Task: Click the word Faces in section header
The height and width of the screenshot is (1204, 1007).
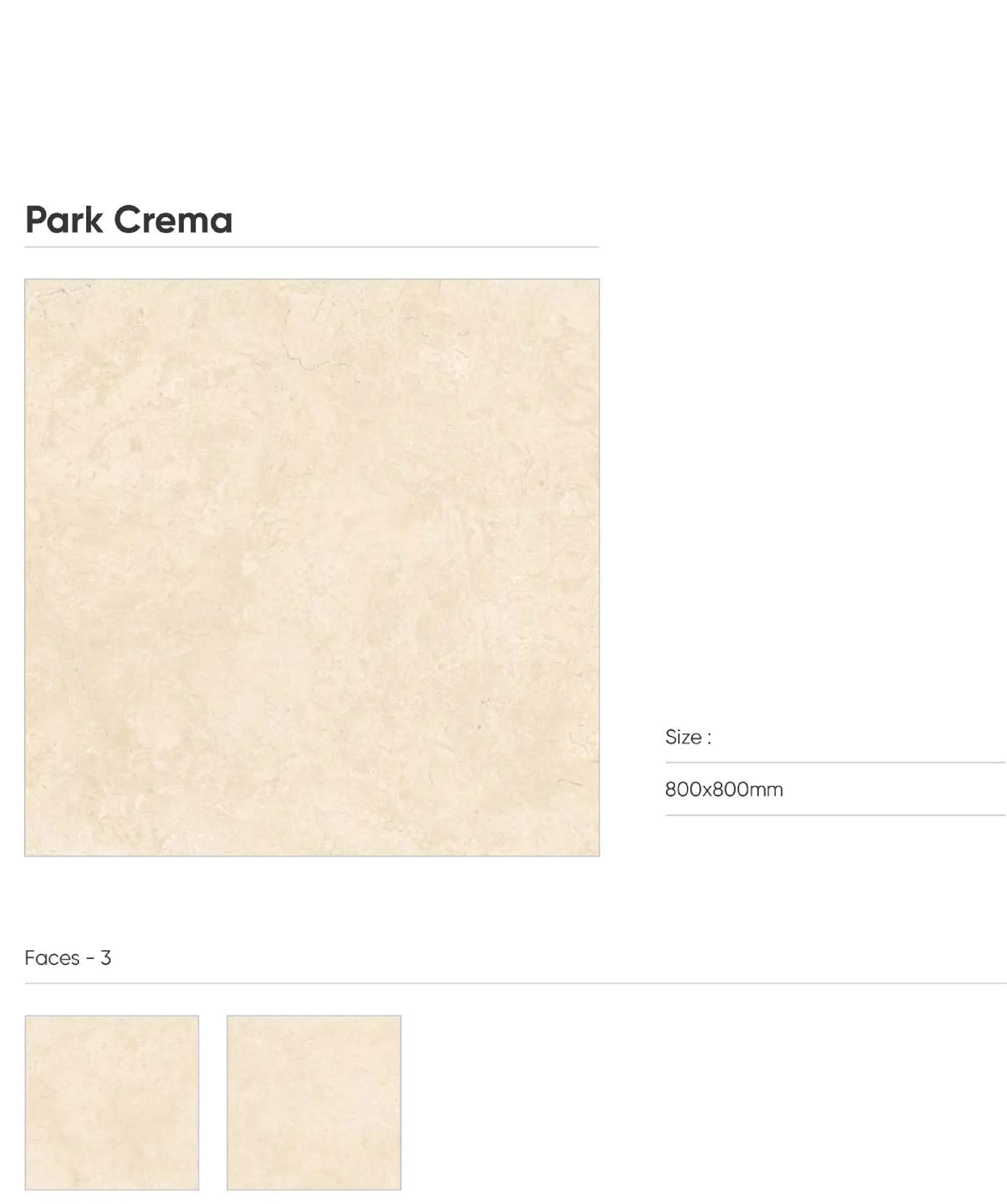Action: click(52, 958)
